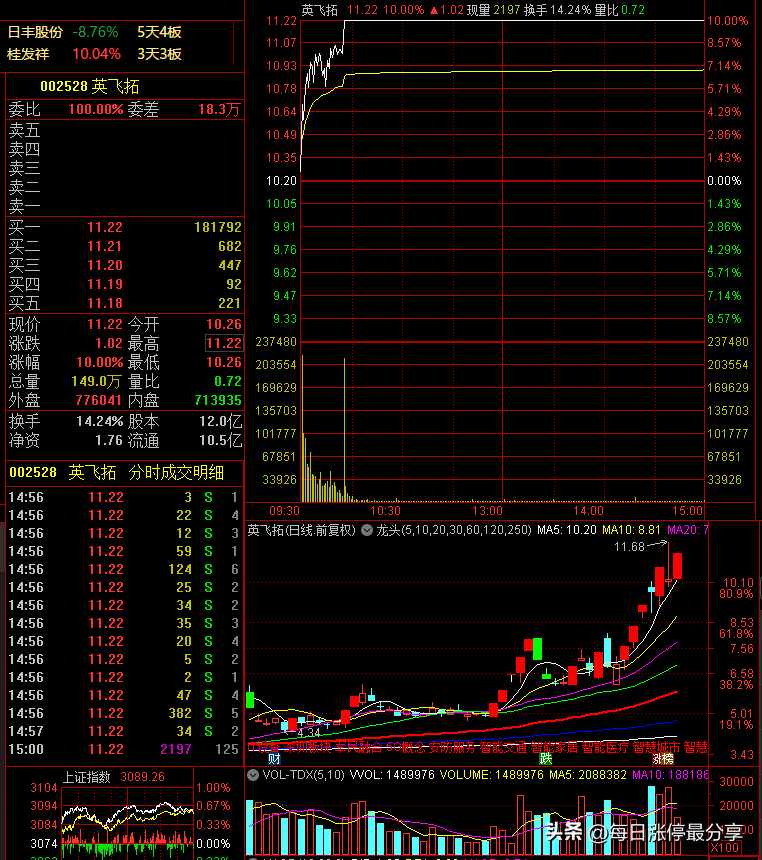Select 桂发祥 3天3板 ticker row
Viewport: 762px width, 860px height.
click(94, 54)
